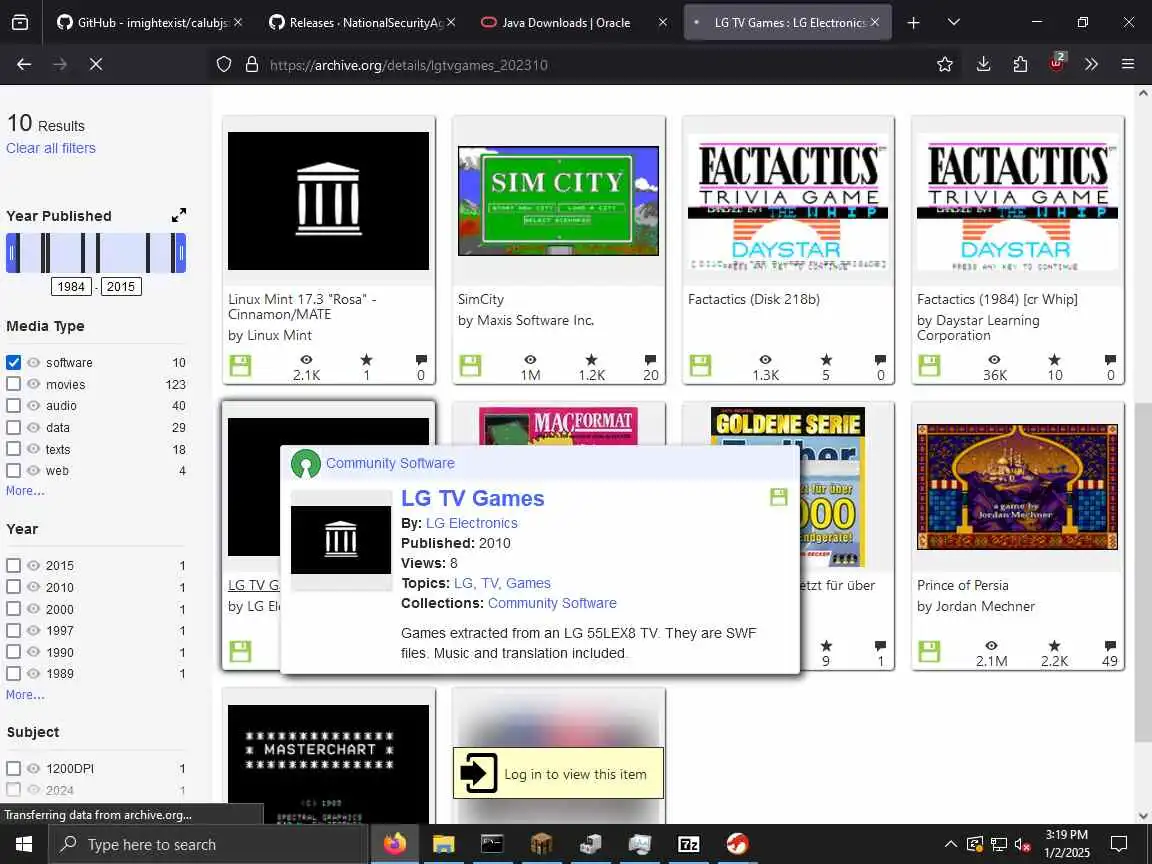This screenshot has height=864, width=1152.
Task: Check the 1200DPI subject filter
Action: tap(13, 768)
